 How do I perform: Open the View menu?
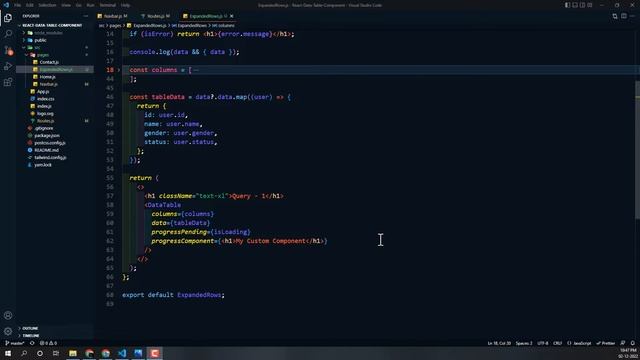coord(66,5)
